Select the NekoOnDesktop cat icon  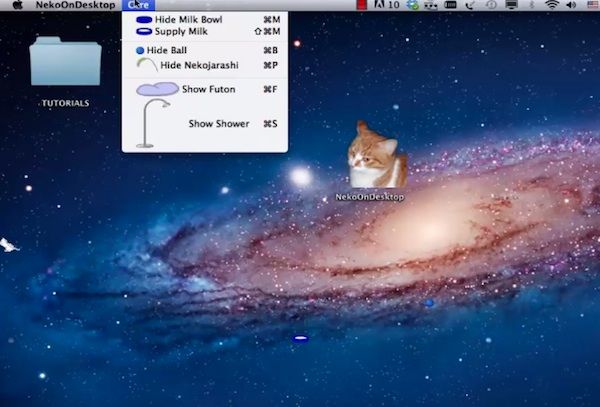pyautogui.click(x=377, y=155)
